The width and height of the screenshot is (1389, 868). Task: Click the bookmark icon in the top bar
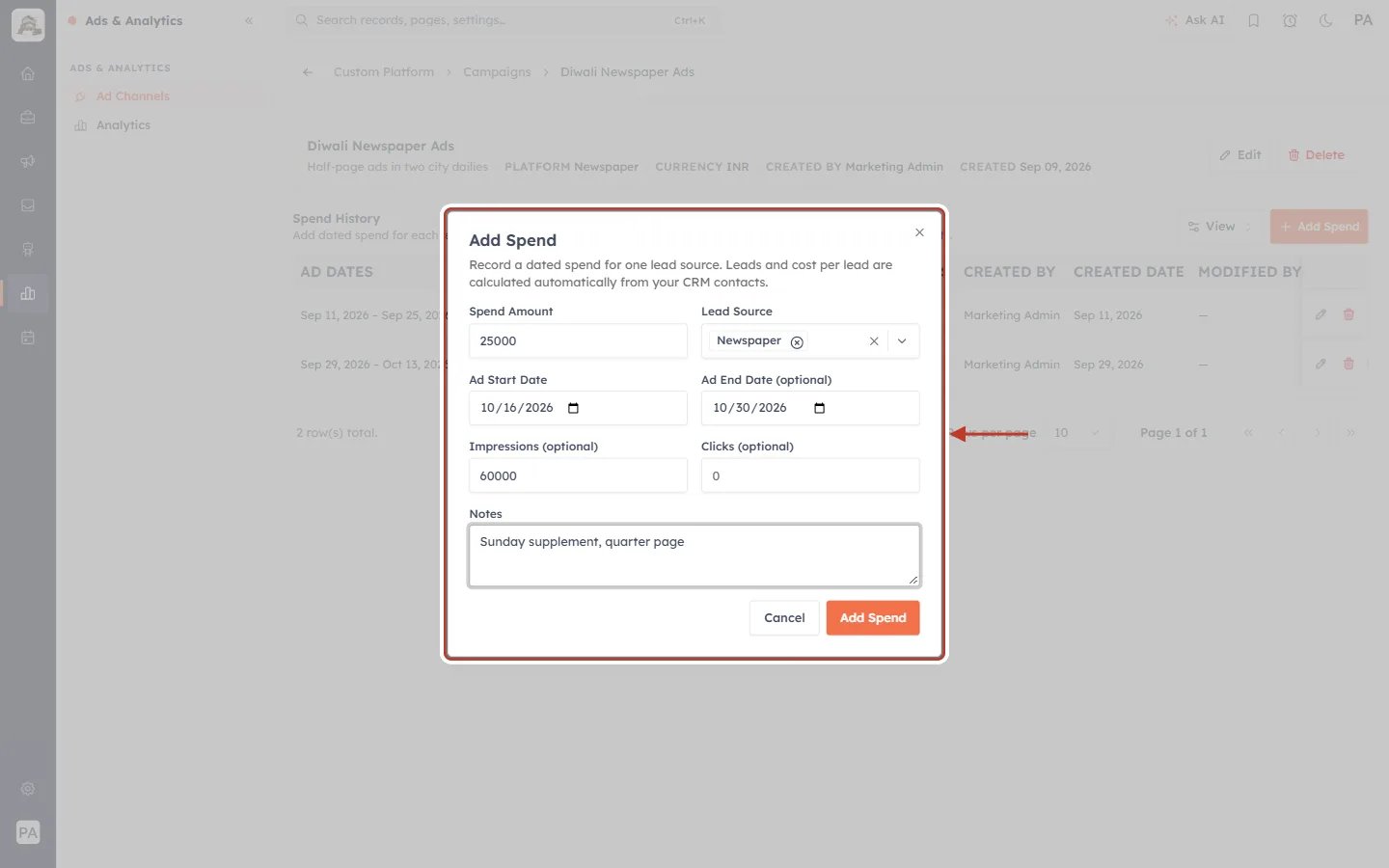(1253, 20)
